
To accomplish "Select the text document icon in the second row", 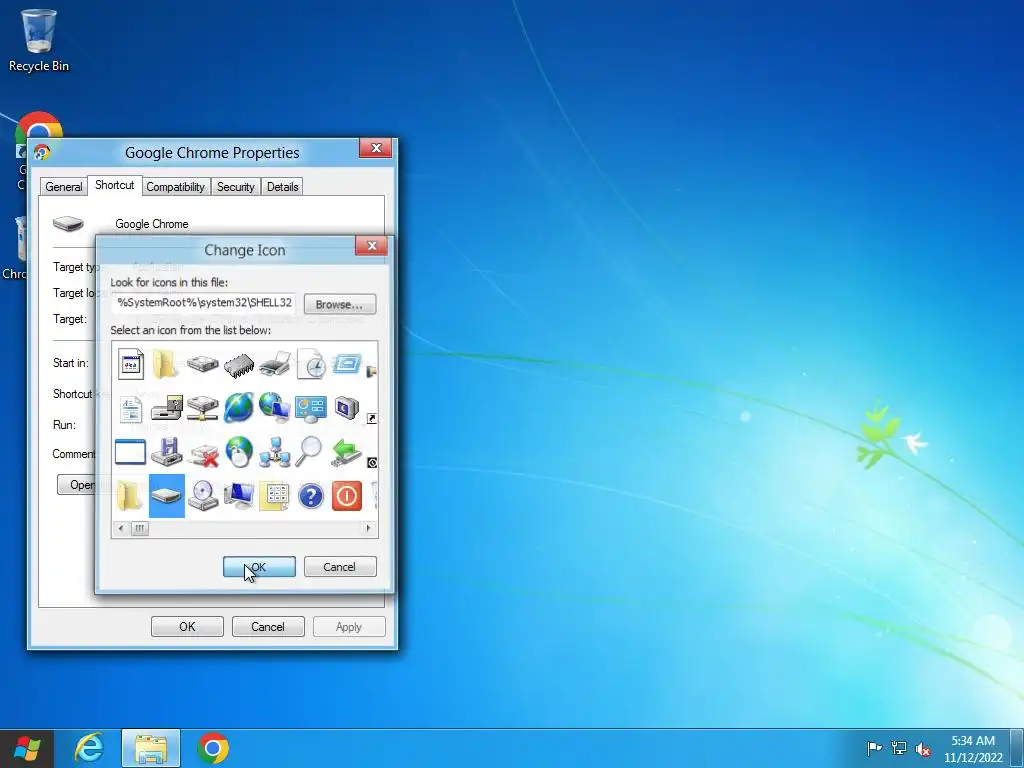I will pos(131,409).
